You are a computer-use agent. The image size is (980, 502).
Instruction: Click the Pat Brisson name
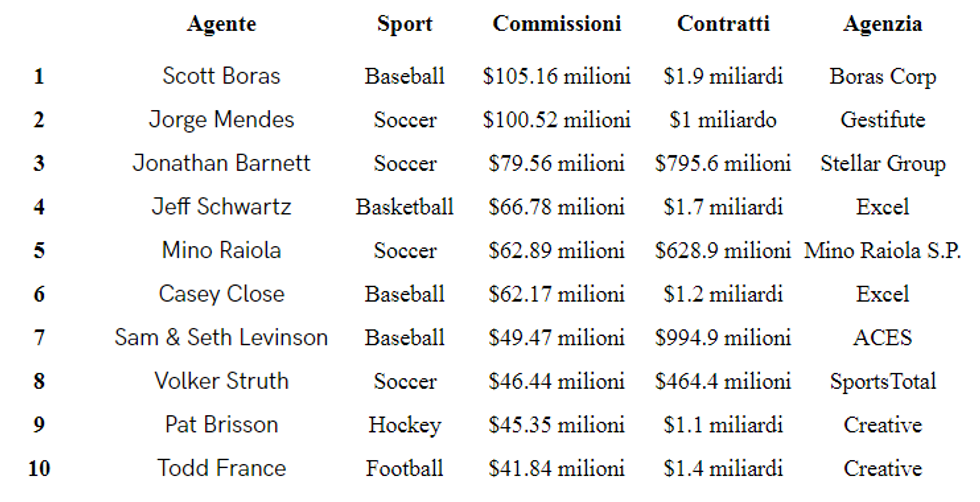221,425
